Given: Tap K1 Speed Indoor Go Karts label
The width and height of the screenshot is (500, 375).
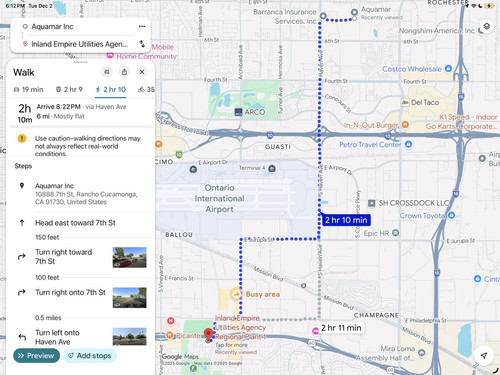Looking at the screenshot, I should 462,122.
